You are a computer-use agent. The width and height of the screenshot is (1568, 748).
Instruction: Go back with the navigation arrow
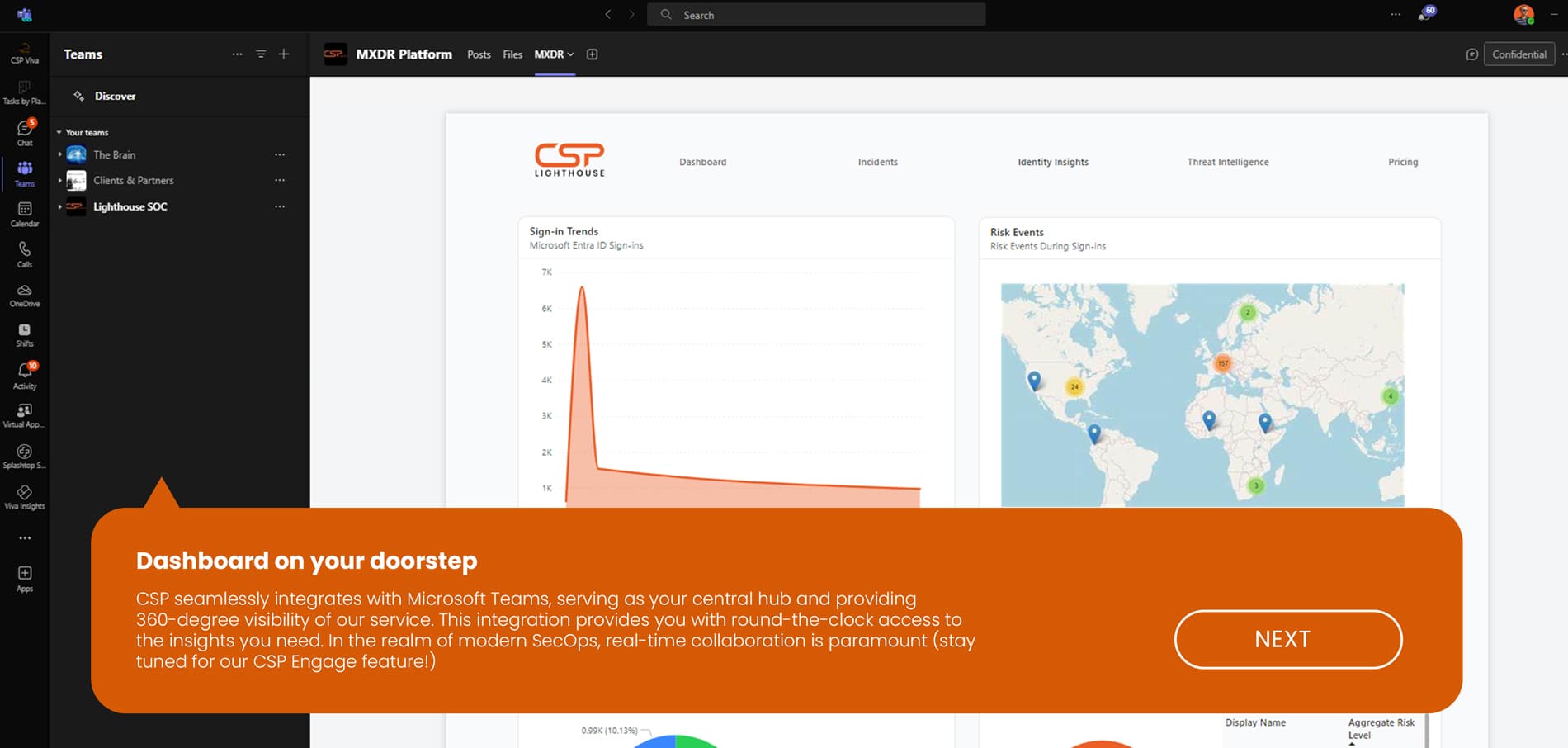(x=608, y=15)
